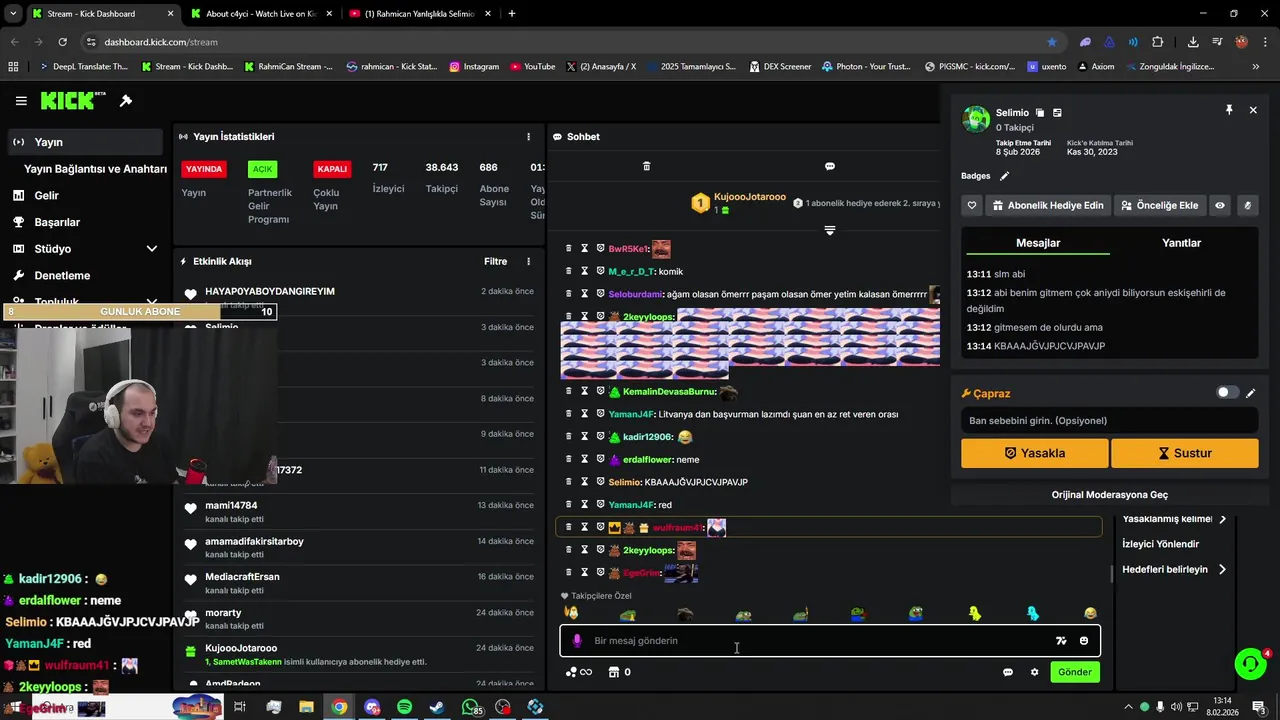This screenshot has width=1280, height=720.
Task: Toggle the muted mic icon in user card
Action: (1247, 205)
